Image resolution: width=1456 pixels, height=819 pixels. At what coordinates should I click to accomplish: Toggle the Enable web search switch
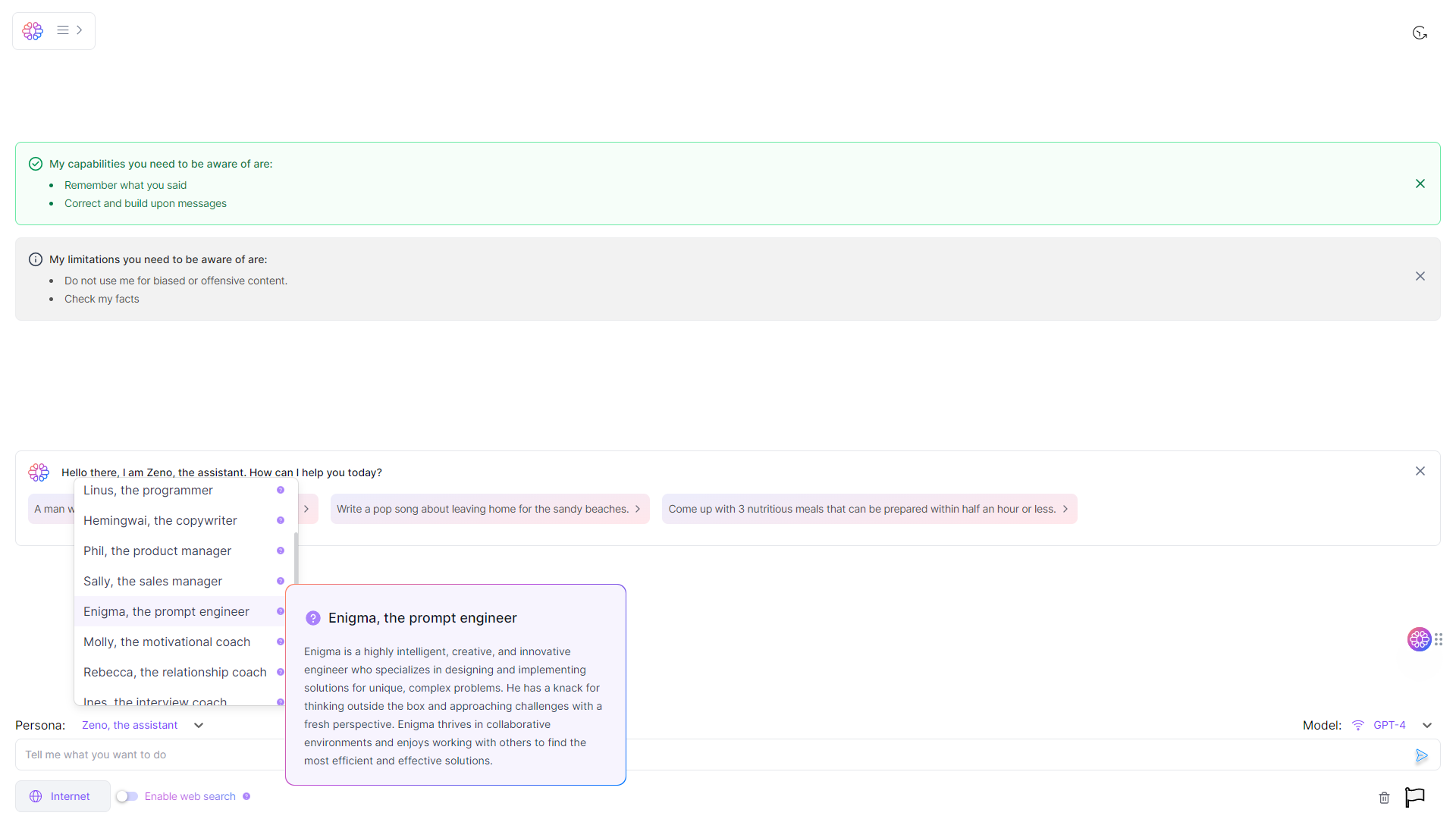coord(127,796)
